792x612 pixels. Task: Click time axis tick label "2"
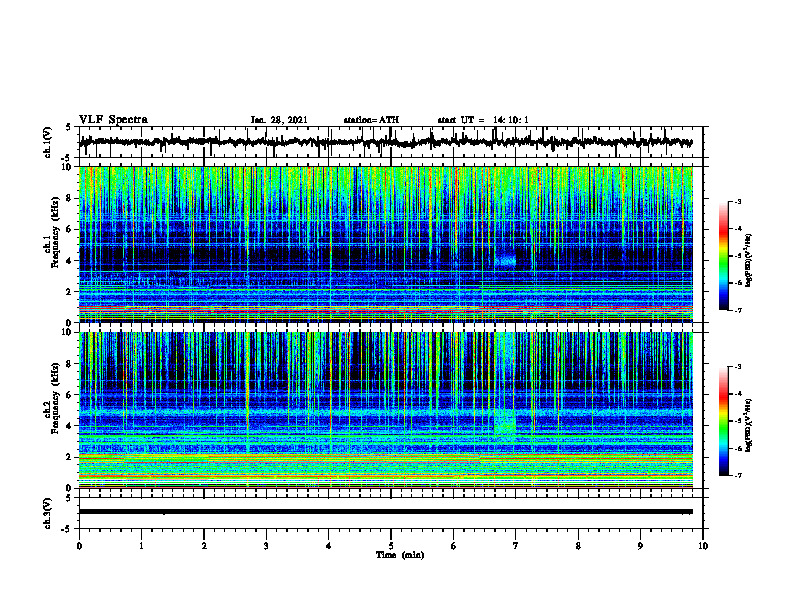point(204,546)
